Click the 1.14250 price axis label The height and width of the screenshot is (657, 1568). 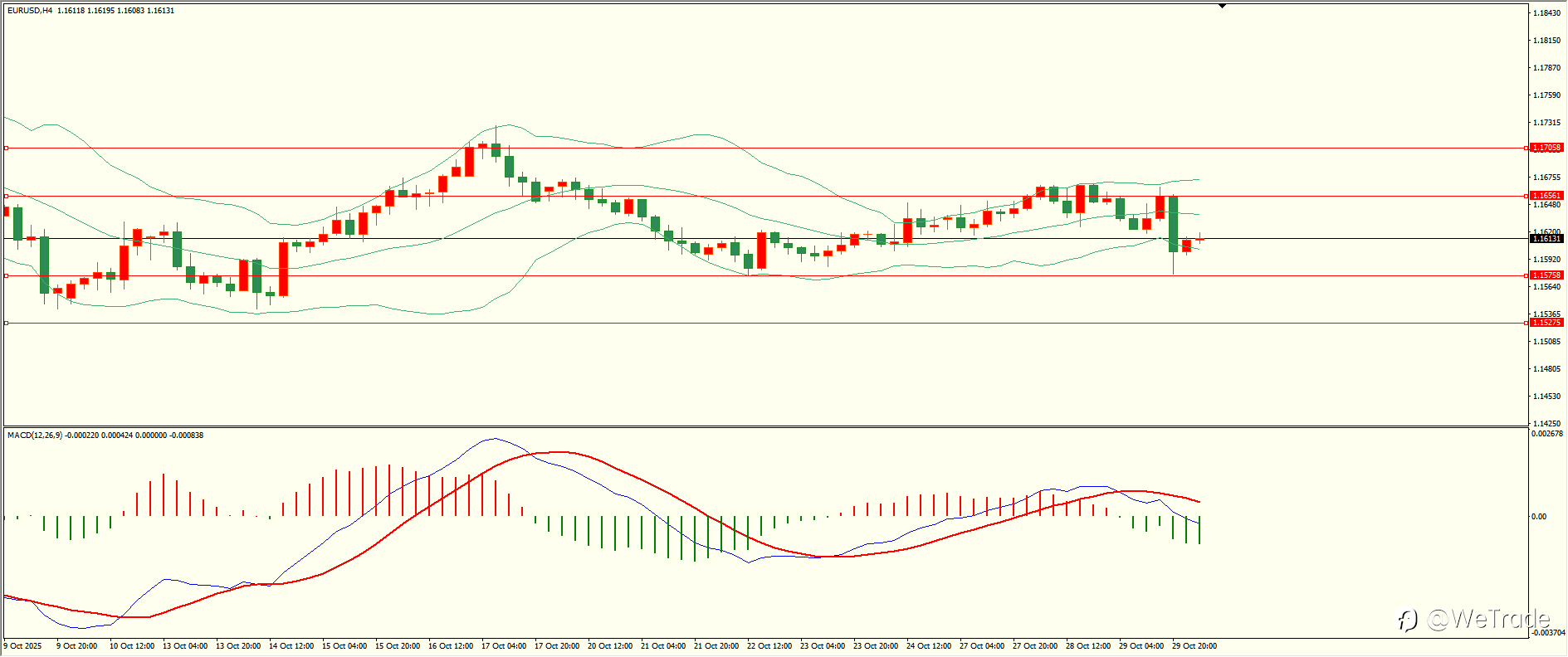pyautogui.click(x=1546, y=423)
